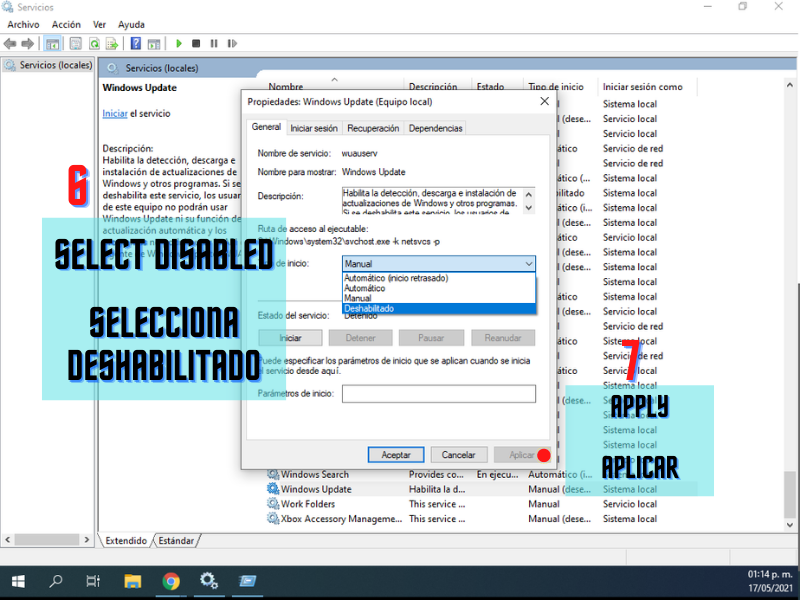Viewport: 800px width, 600px height.
Task: Click the Pause service toolbar icon
Action: [214, 43]
